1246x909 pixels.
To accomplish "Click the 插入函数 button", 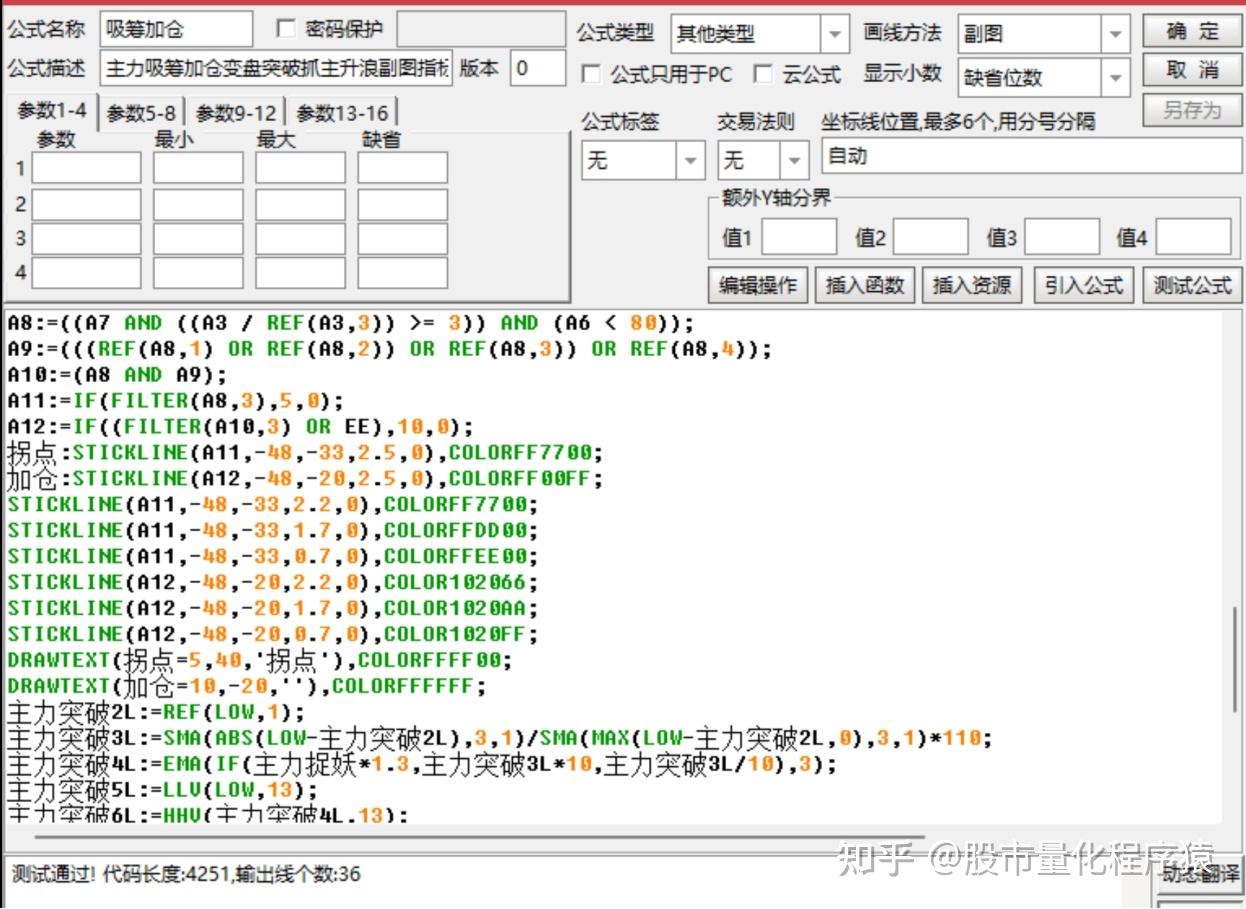I will pos(865,285).
